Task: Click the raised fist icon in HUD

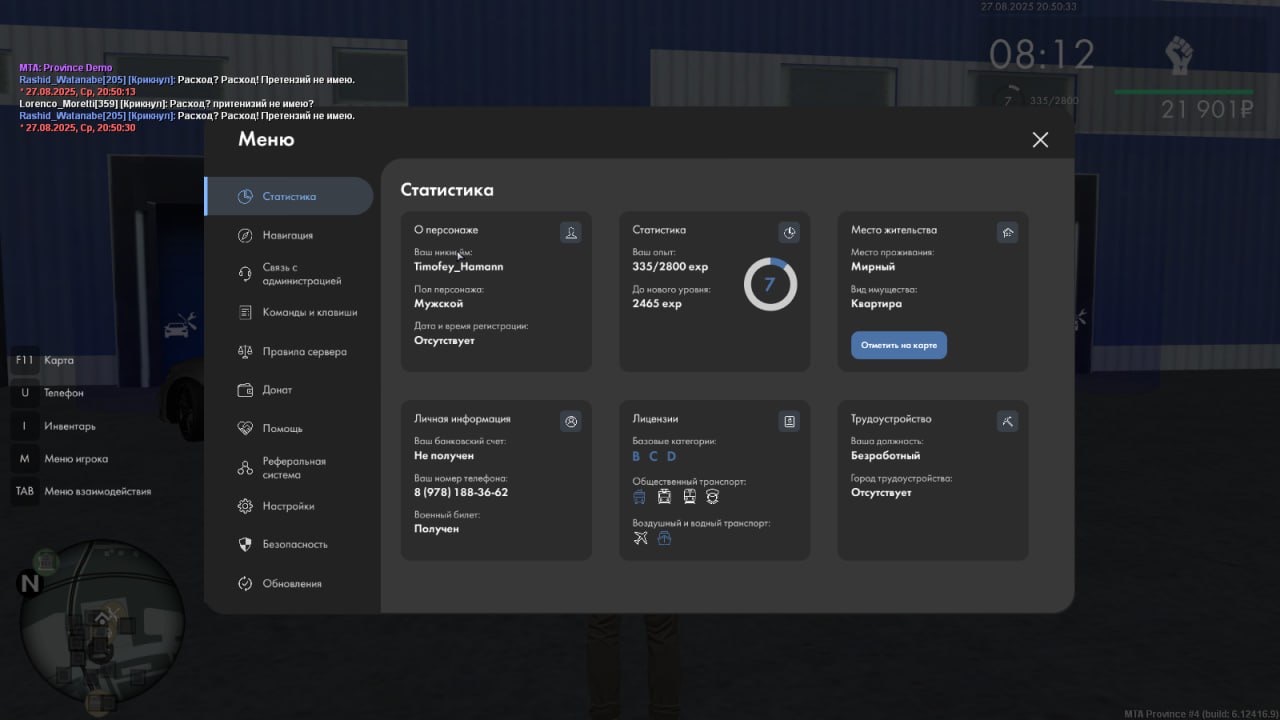Action: click(1180, 56)
